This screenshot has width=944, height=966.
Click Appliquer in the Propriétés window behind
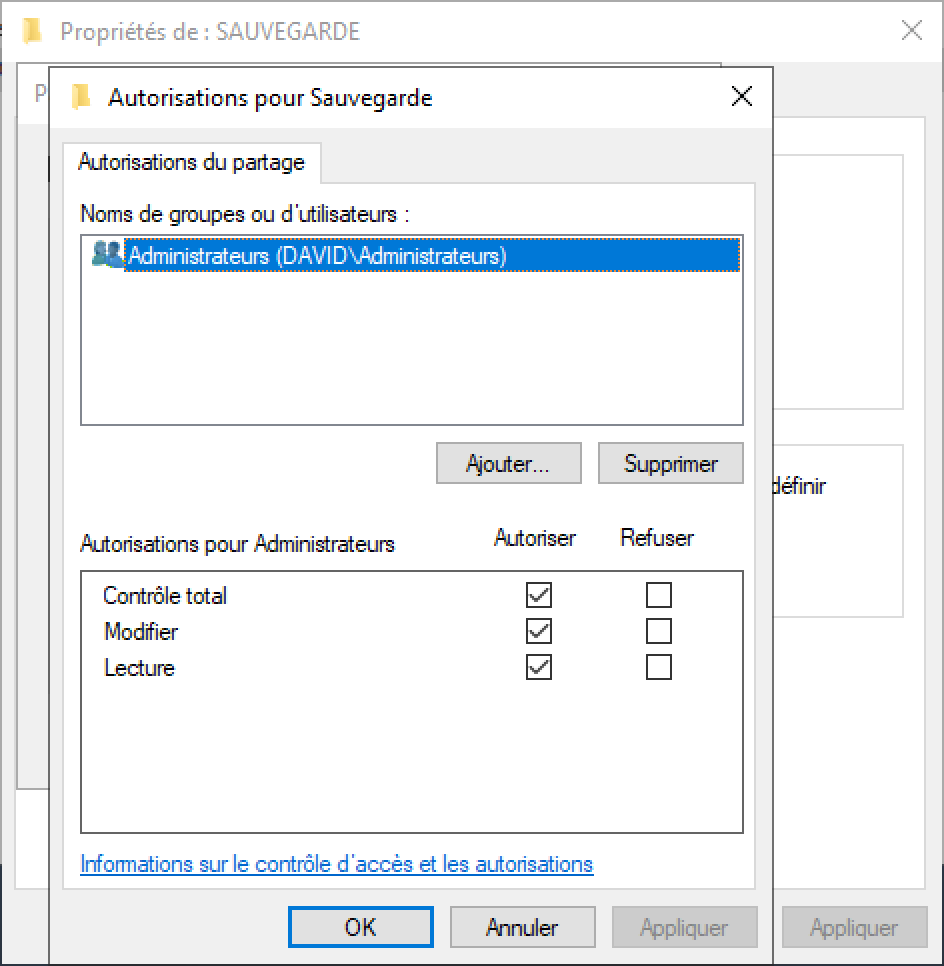[x=855, y=927]
